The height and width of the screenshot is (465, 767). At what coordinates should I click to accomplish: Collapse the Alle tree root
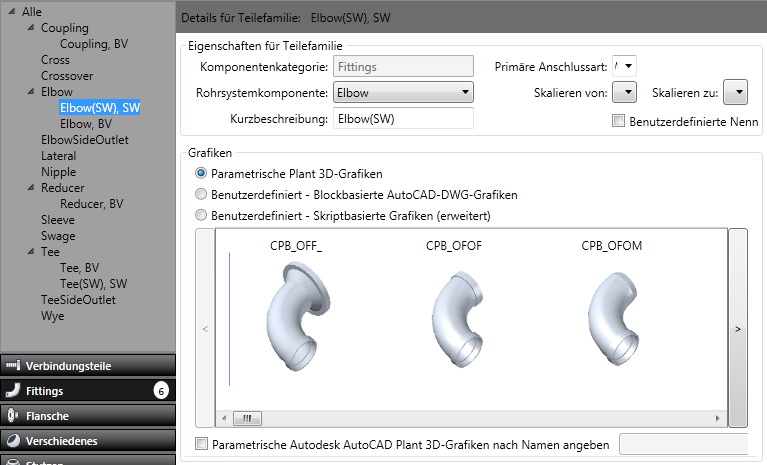[12, 11]
